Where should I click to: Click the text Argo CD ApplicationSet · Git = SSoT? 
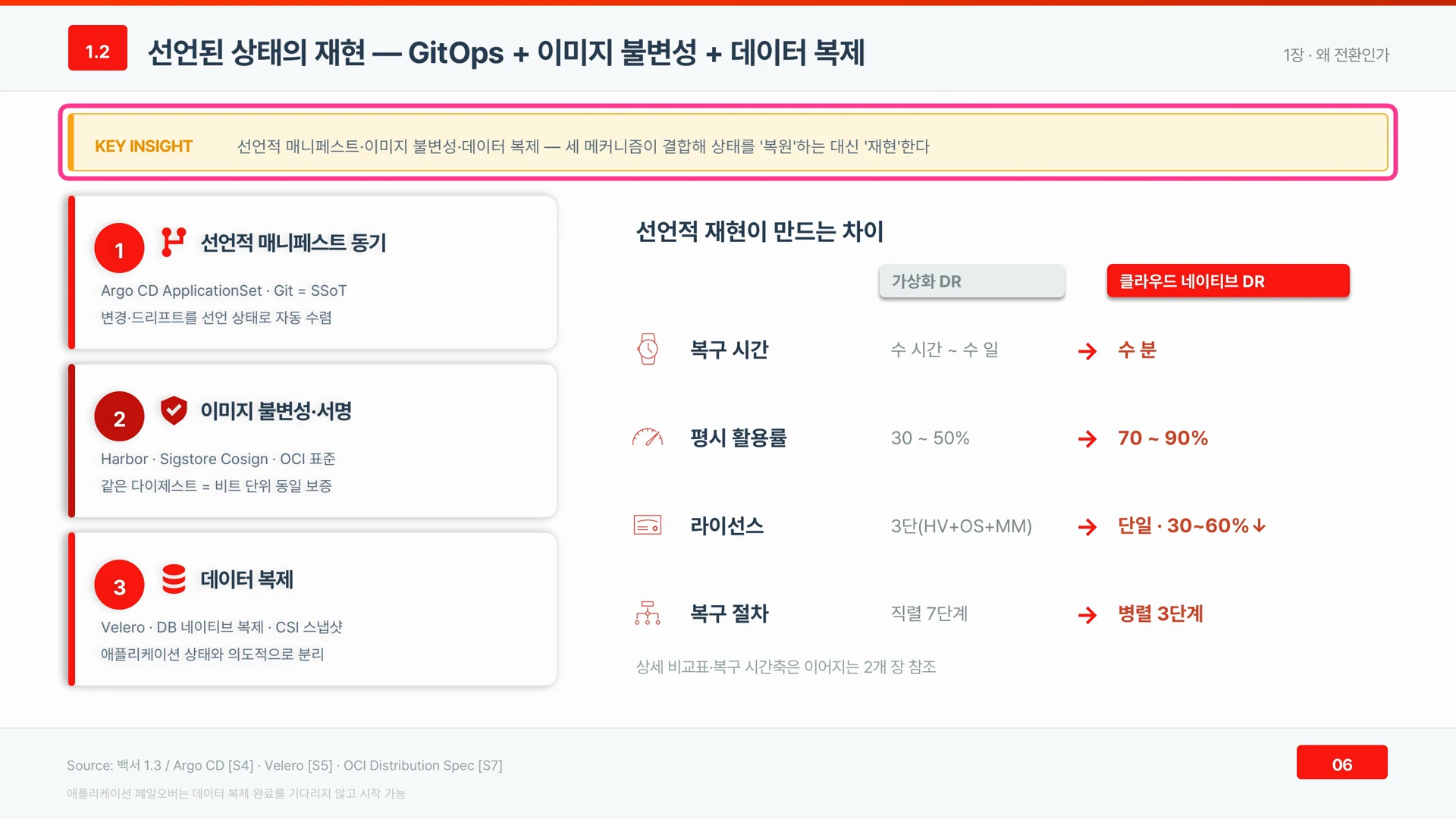(x=224, y=290)
